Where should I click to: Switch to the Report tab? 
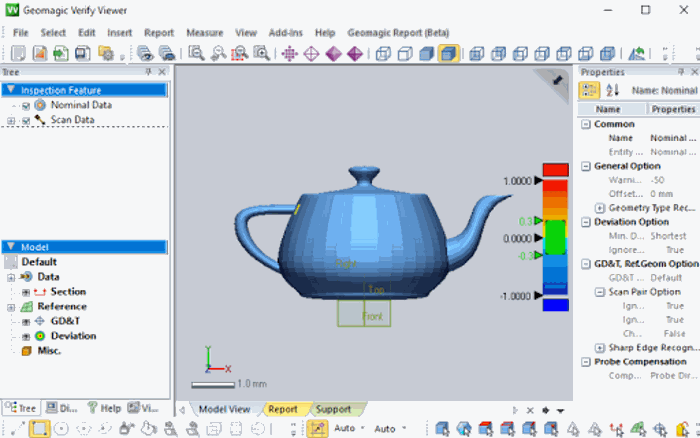283,409
